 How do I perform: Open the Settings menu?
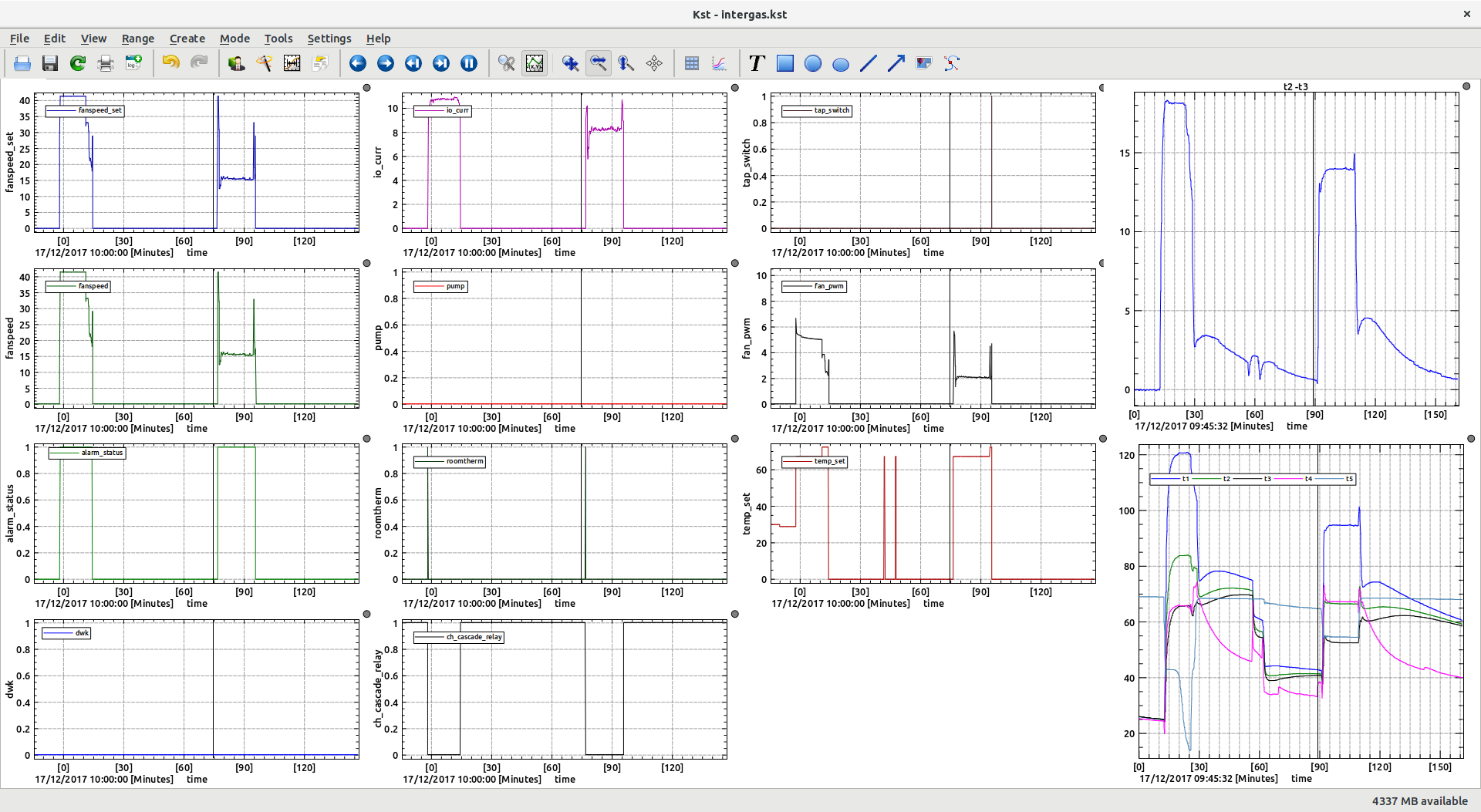(x=329, y=39)
